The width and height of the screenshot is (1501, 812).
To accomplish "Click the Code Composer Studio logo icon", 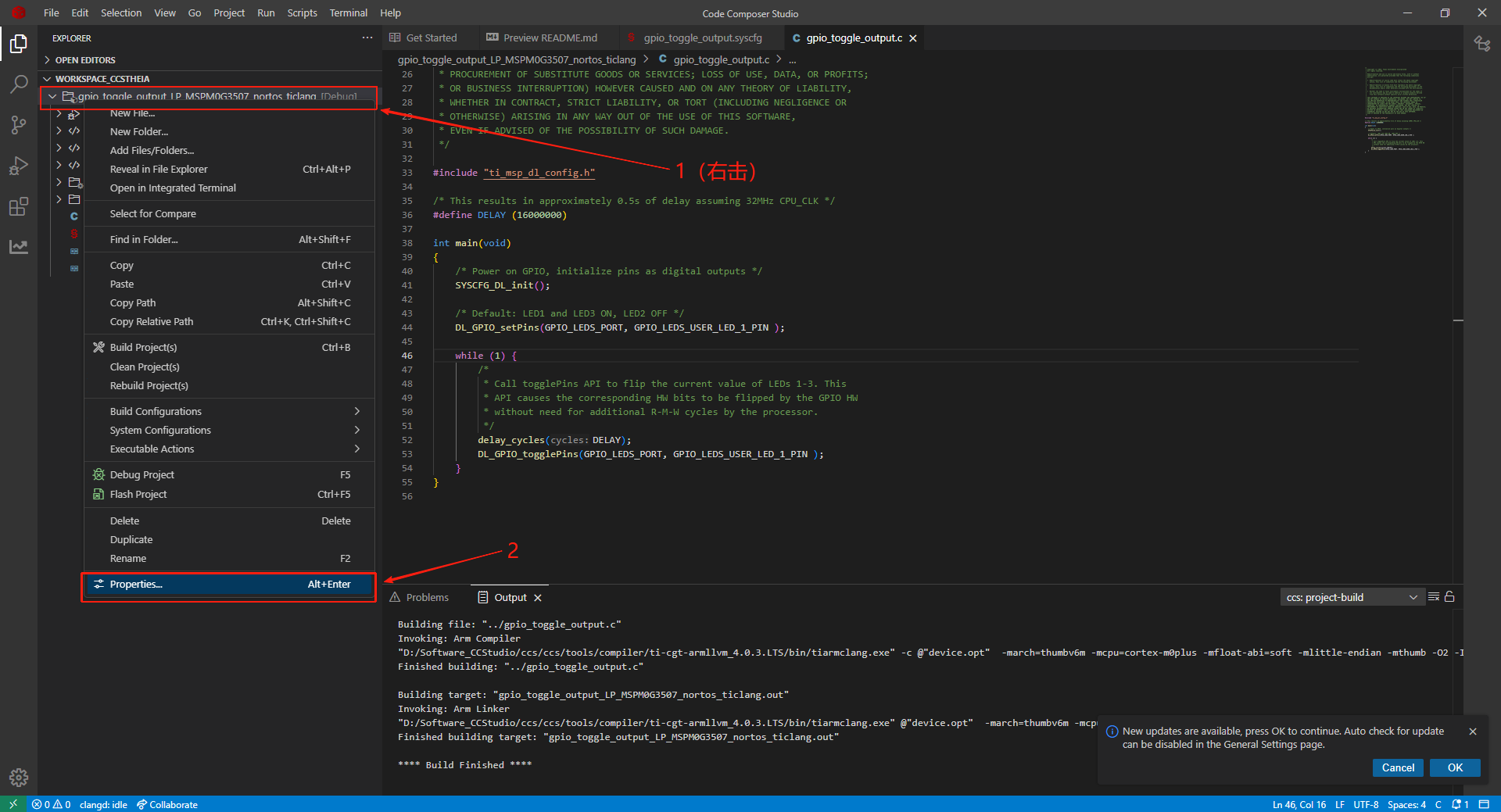I will [19, 13].
